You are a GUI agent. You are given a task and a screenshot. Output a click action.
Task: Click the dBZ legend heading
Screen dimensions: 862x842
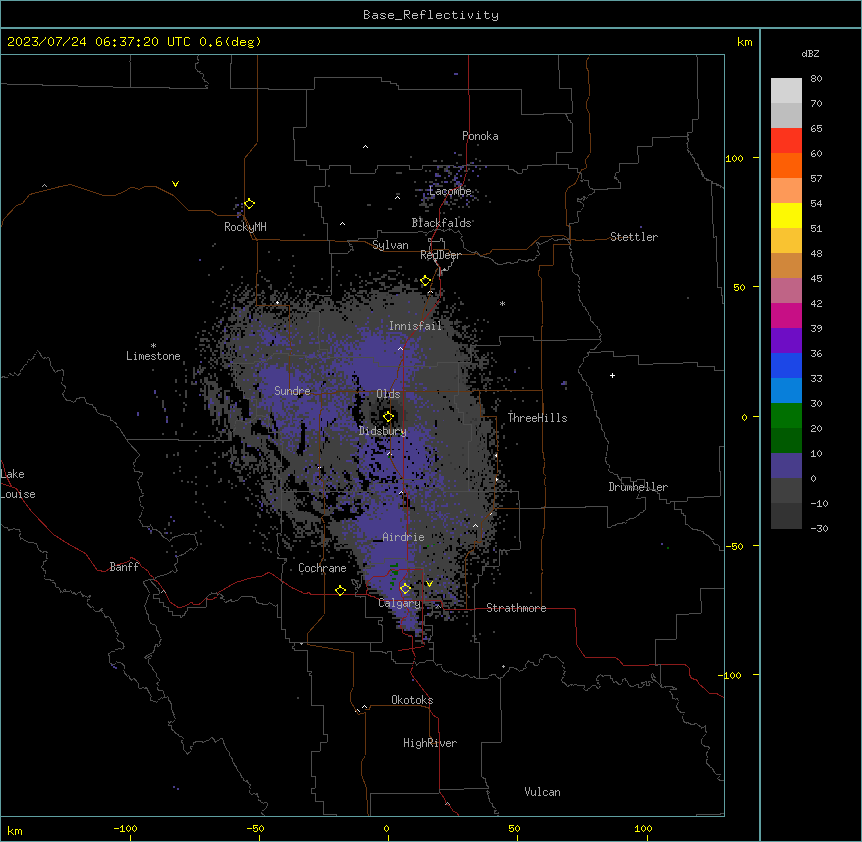pos(810,53)
